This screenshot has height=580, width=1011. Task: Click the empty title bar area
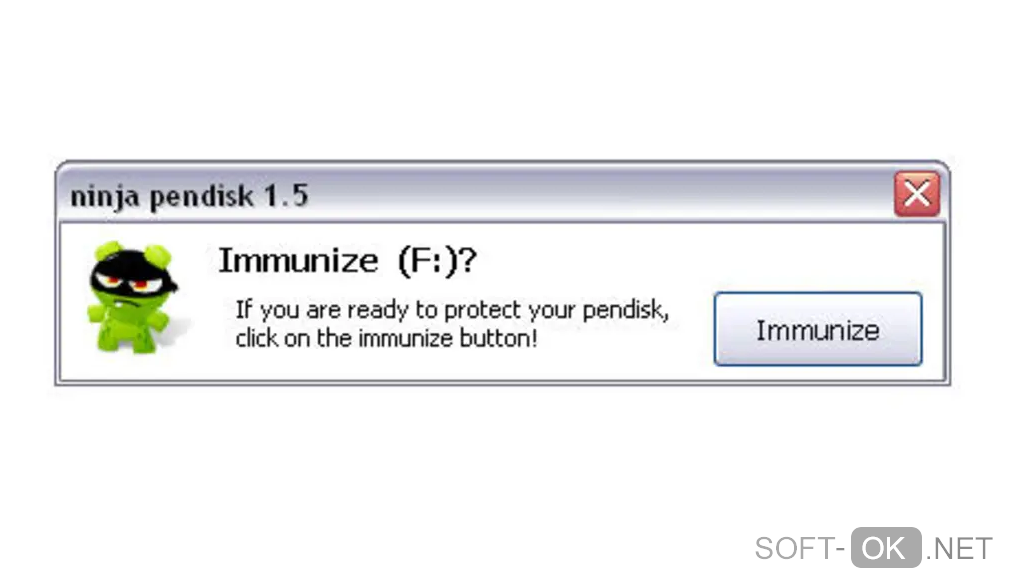(600, 194)
